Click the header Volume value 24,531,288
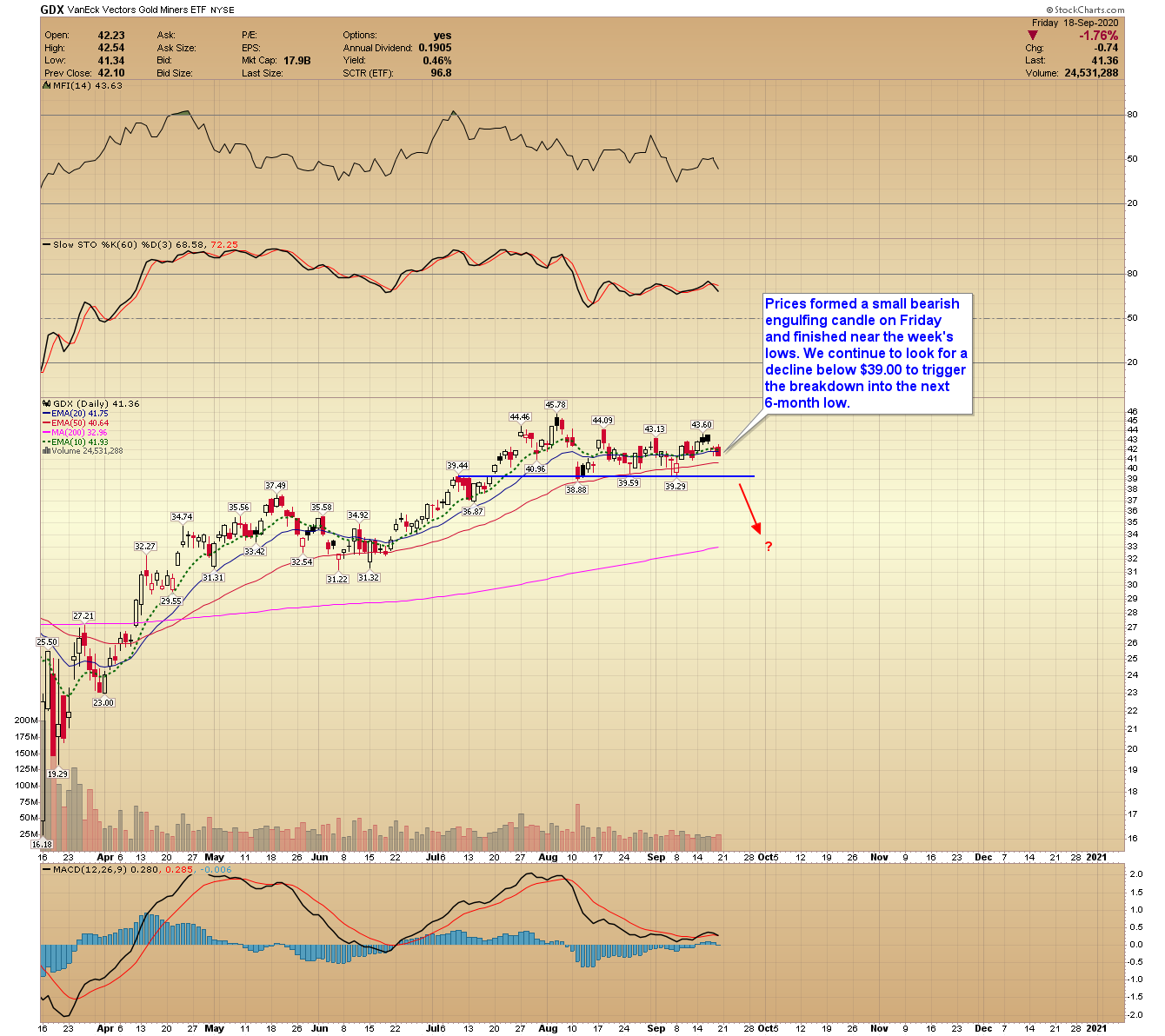1165x1036 pixels. coord(1091,74)
